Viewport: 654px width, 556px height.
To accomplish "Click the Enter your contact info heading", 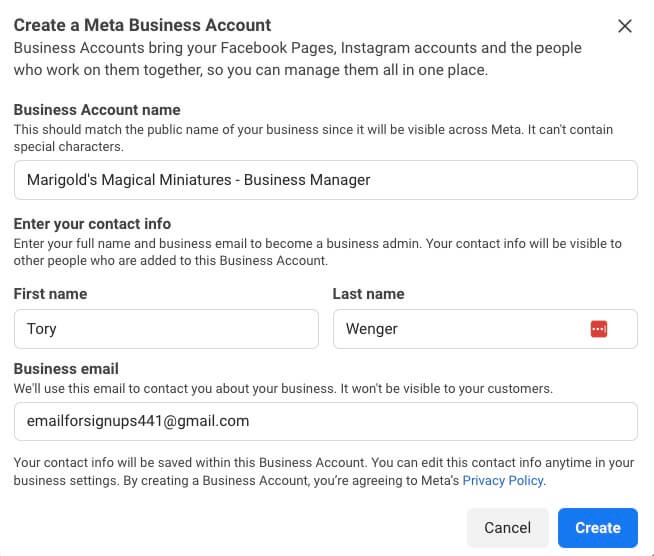I will click(x=92, y=224).
